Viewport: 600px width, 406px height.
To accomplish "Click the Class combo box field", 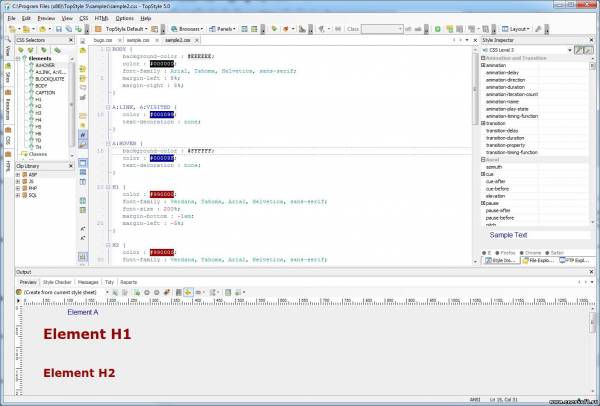I will coord(382,29).
